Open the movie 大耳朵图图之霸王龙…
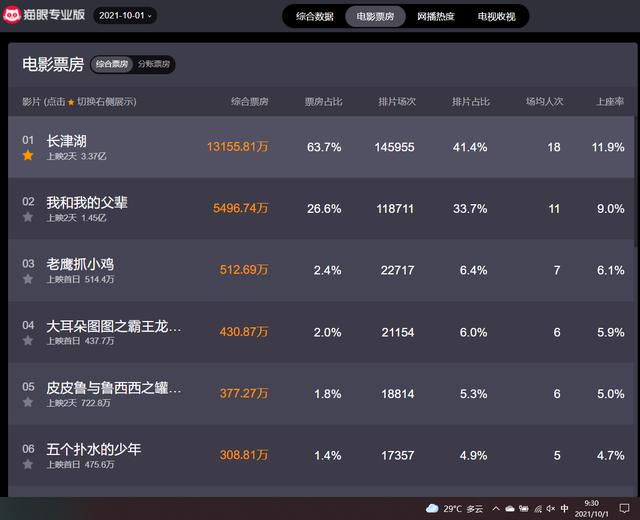This screenshot has width=640, height=520. point(113,327)
